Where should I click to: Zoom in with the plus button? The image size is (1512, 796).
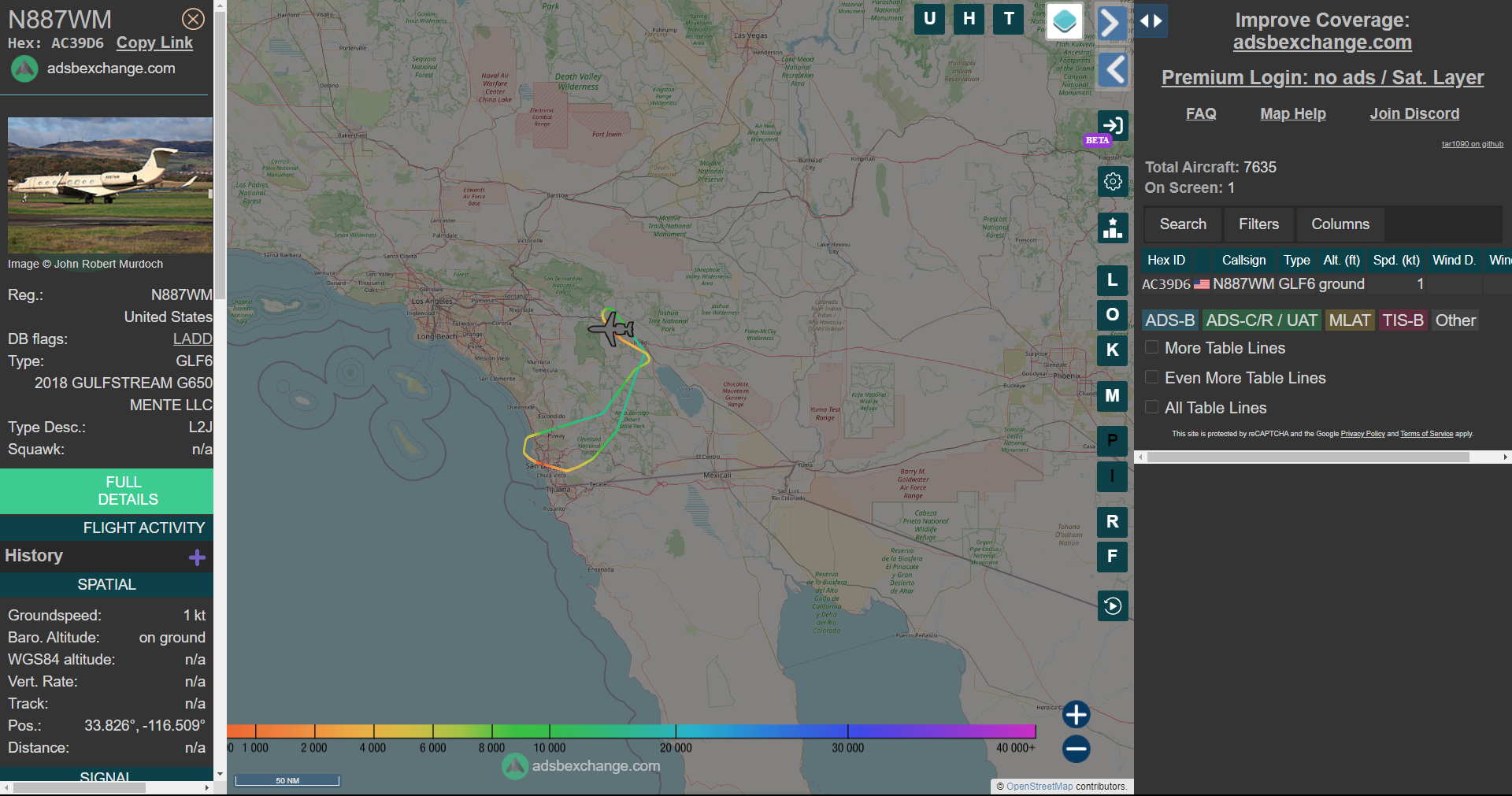coord(1076,714)
